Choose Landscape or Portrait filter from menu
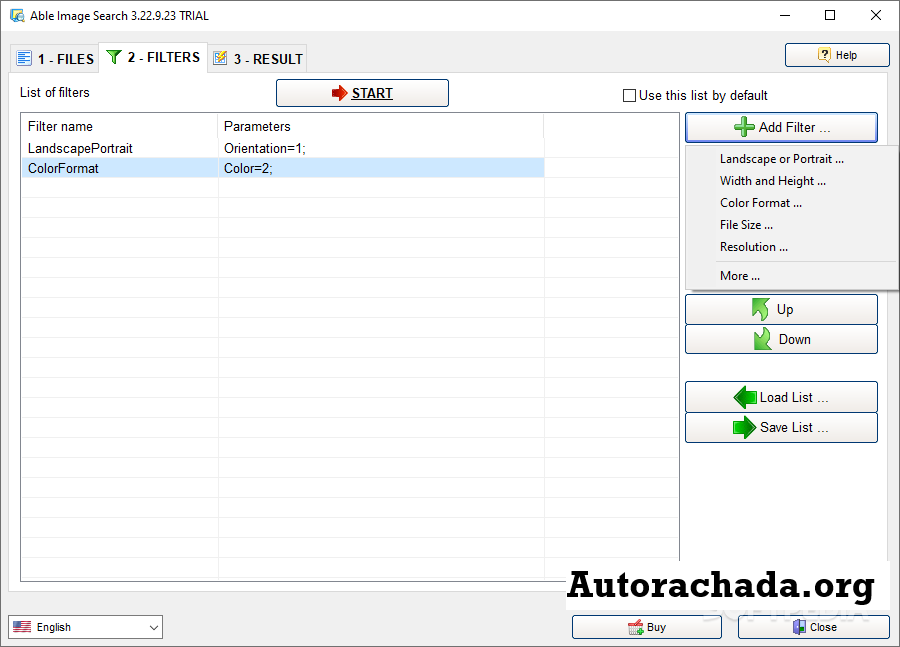 [x=782, y=159]
